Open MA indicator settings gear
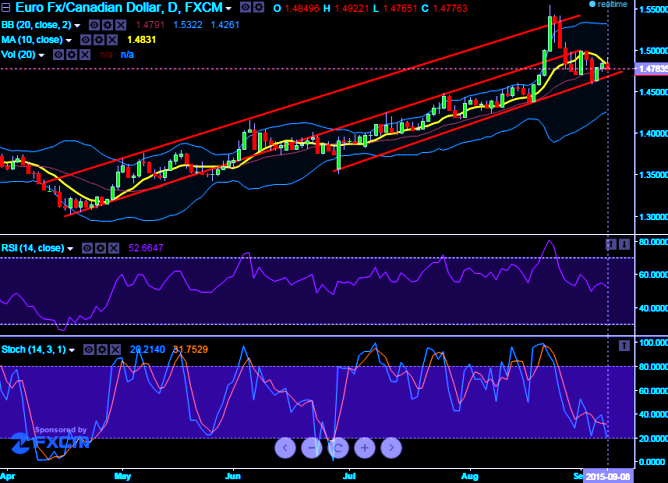The width and height of the screenshot is (668, 483). [x=99, y=40]
